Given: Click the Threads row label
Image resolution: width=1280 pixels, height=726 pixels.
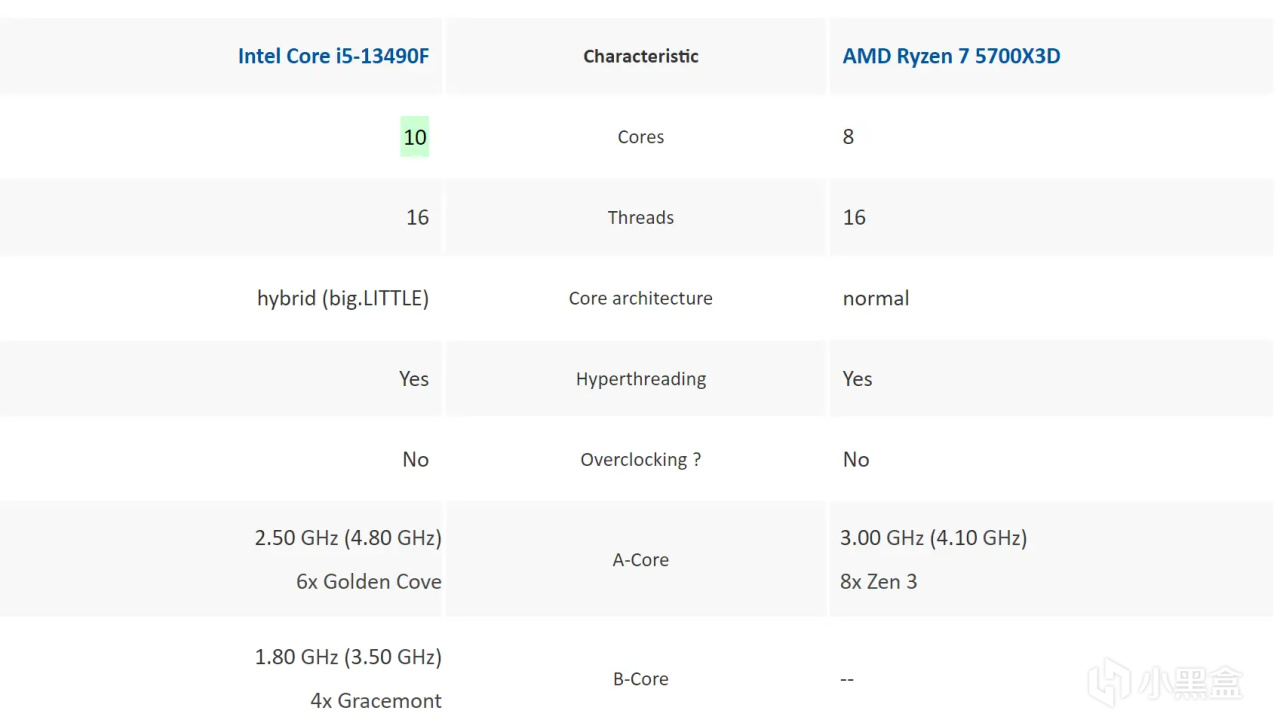Looking at the screenshot, I should tap(640, 218).
